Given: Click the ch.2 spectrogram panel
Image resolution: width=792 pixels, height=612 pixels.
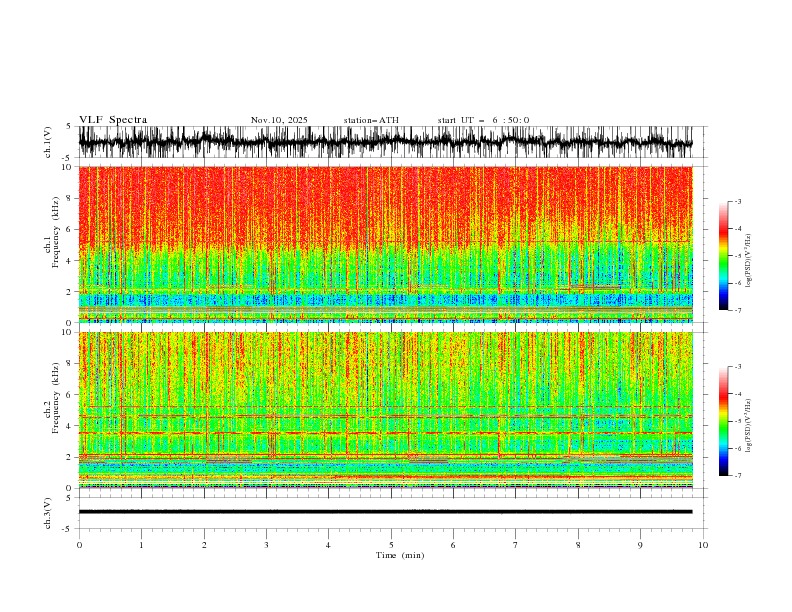Looking at the screenshot, I should point(385,410).
